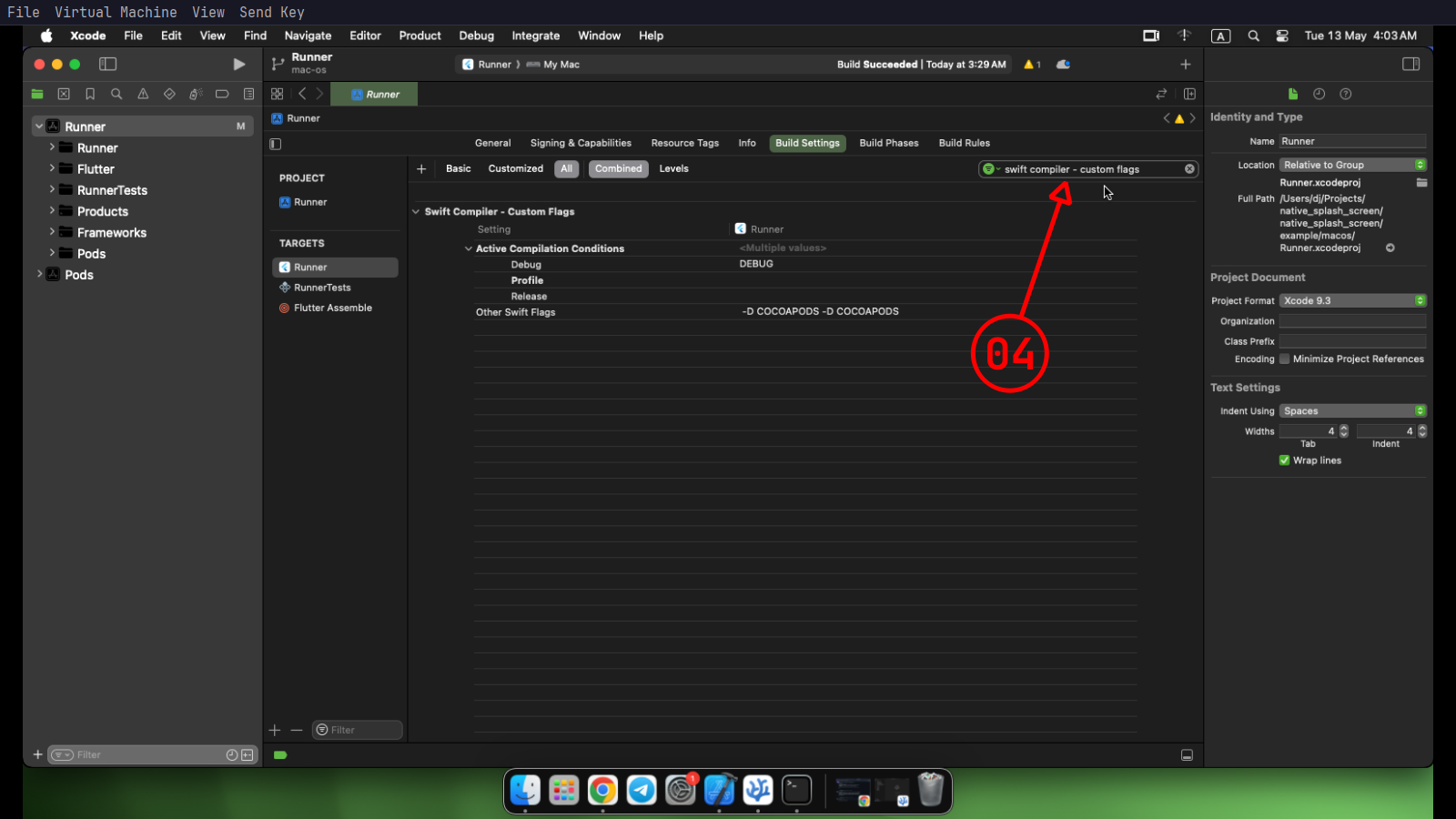1456x819 pixels.
Task: Switch to Combined view
Action: tap(618, 168)
